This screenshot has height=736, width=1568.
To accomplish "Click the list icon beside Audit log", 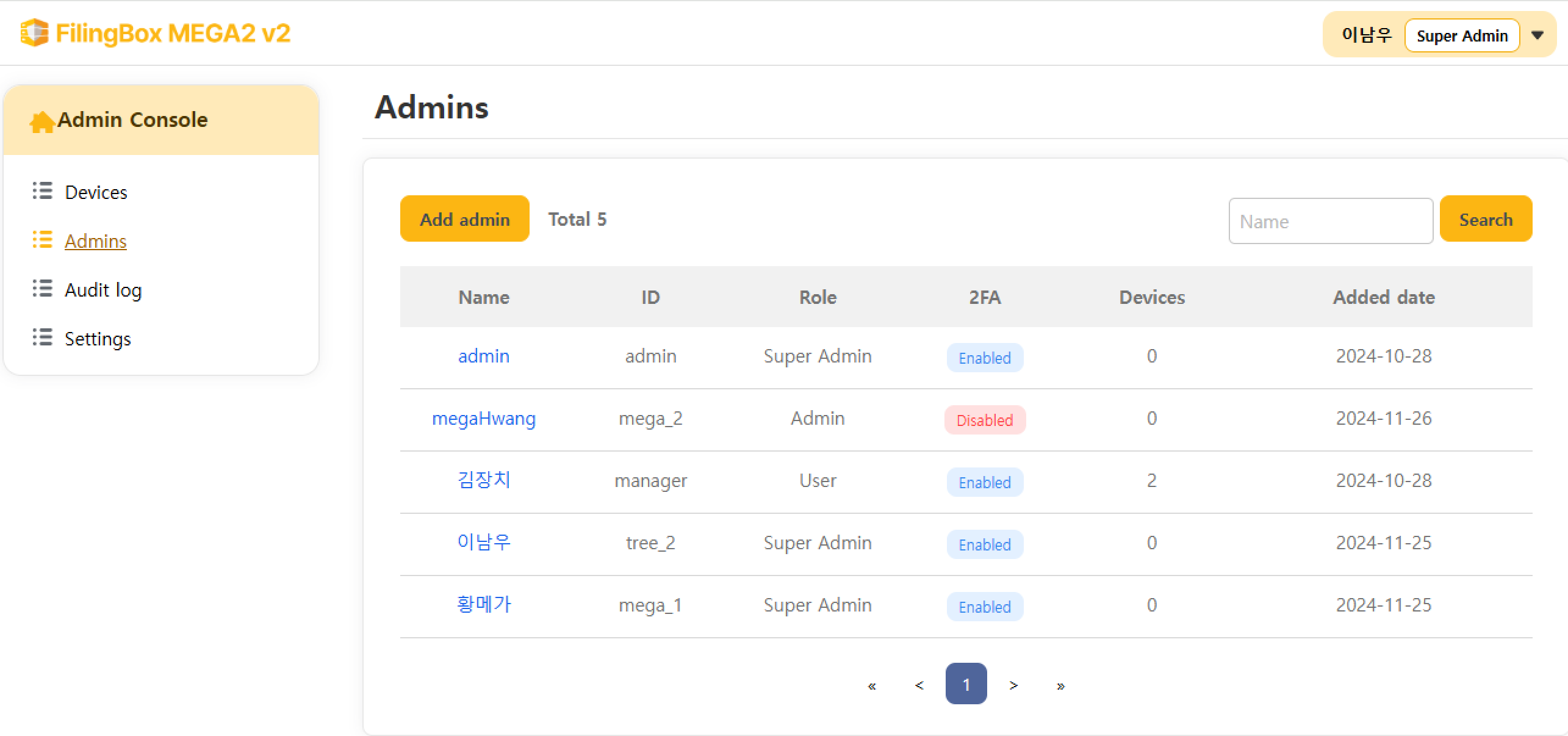I will (x=42, y=289).
